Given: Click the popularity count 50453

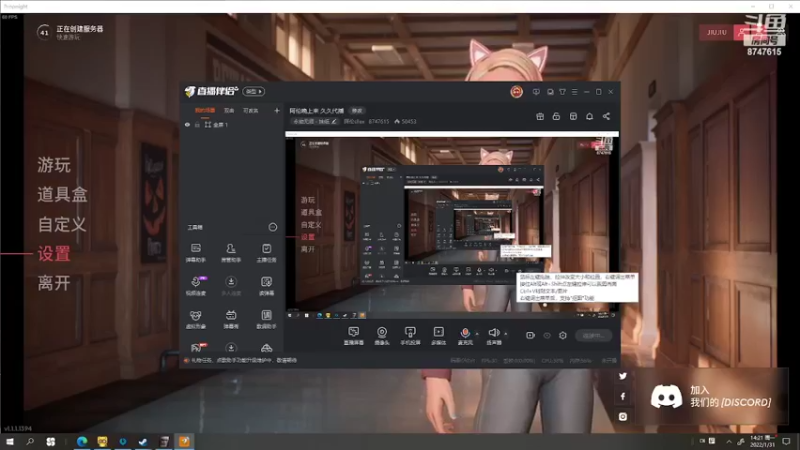Looking at the screenshot, I should pos(406,121).
